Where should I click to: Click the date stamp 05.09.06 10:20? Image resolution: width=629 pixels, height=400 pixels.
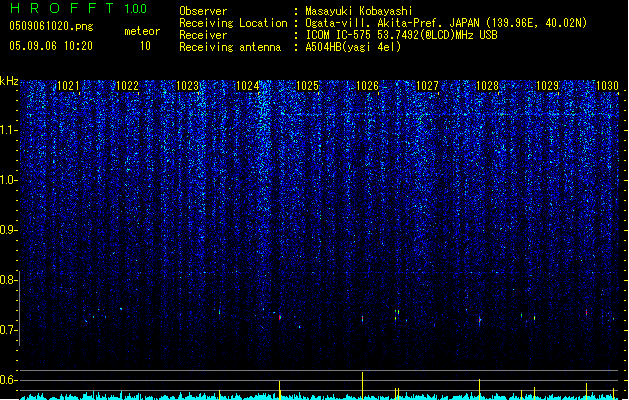point(51,46)
